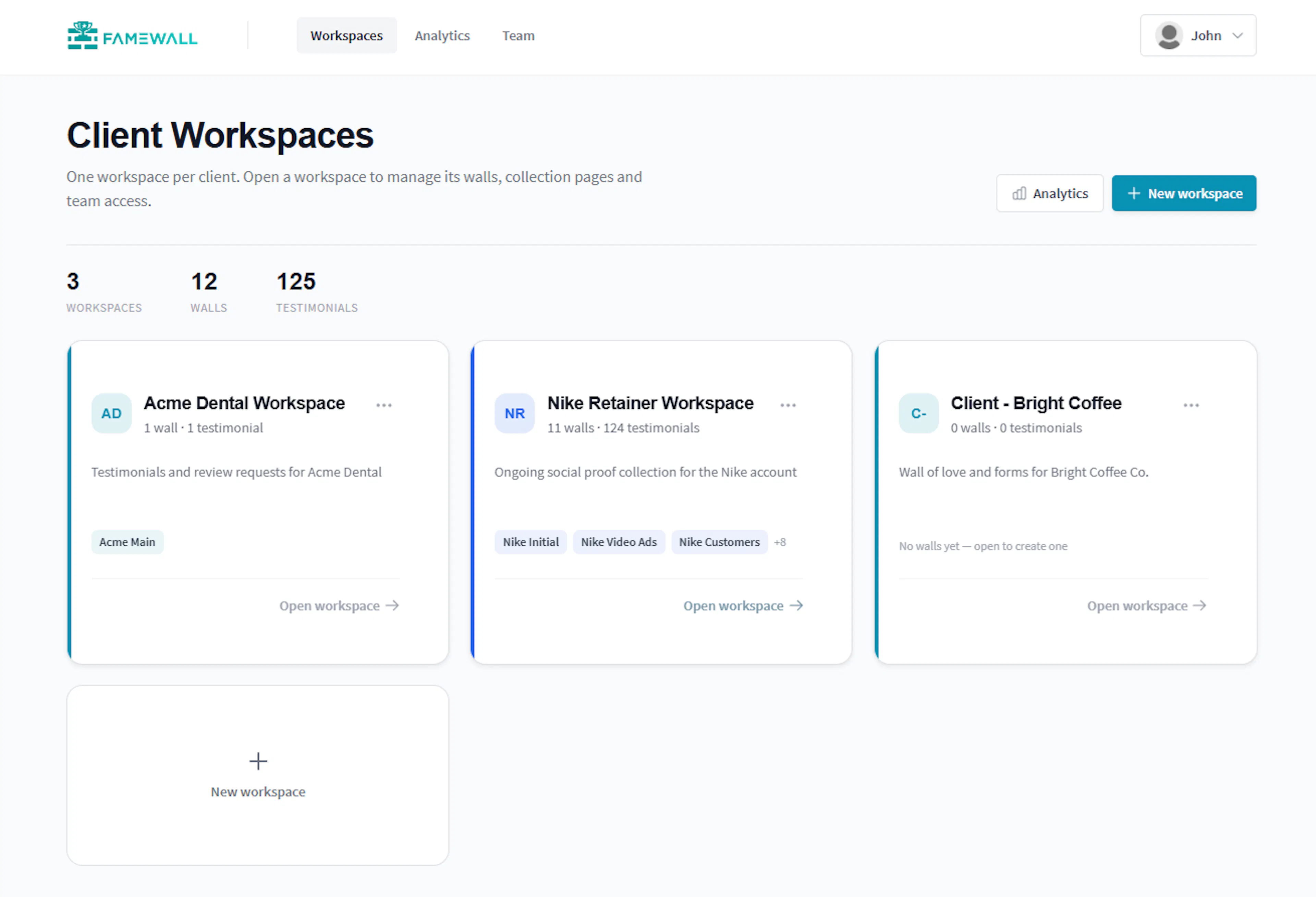Click the Acme Dental description text
Viewport: 1316px width, 897px height.
point(237,472)
